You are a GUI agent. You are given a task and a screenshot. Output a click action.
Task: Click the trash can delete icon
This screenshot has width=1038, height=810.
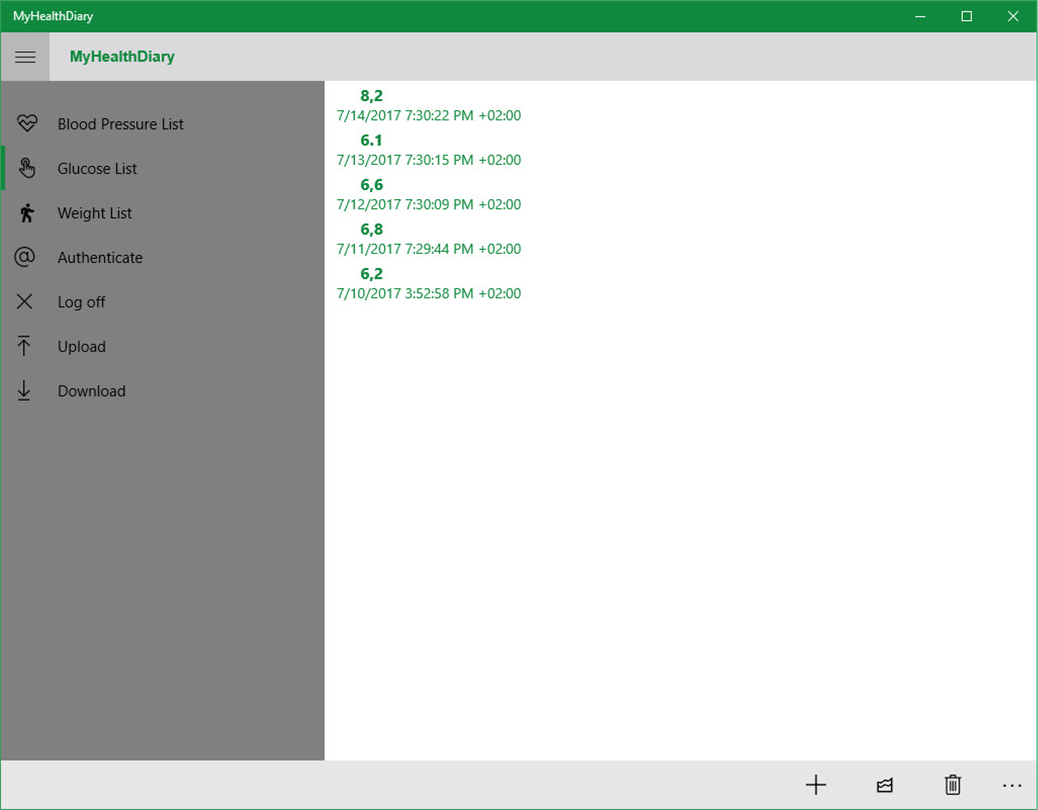point(953,785)
